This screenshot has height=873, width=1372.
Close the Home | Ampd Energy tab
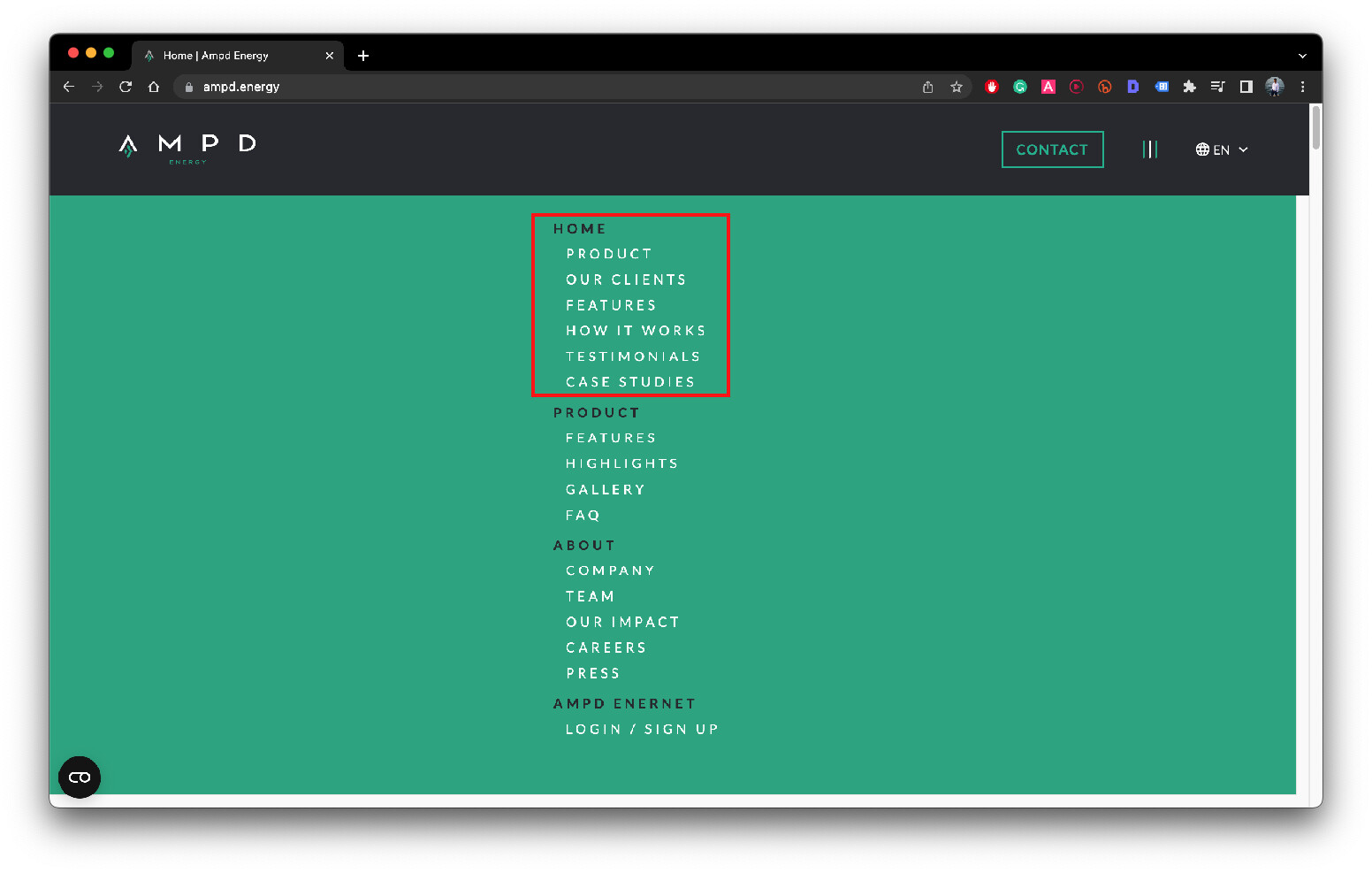point(330,56)
